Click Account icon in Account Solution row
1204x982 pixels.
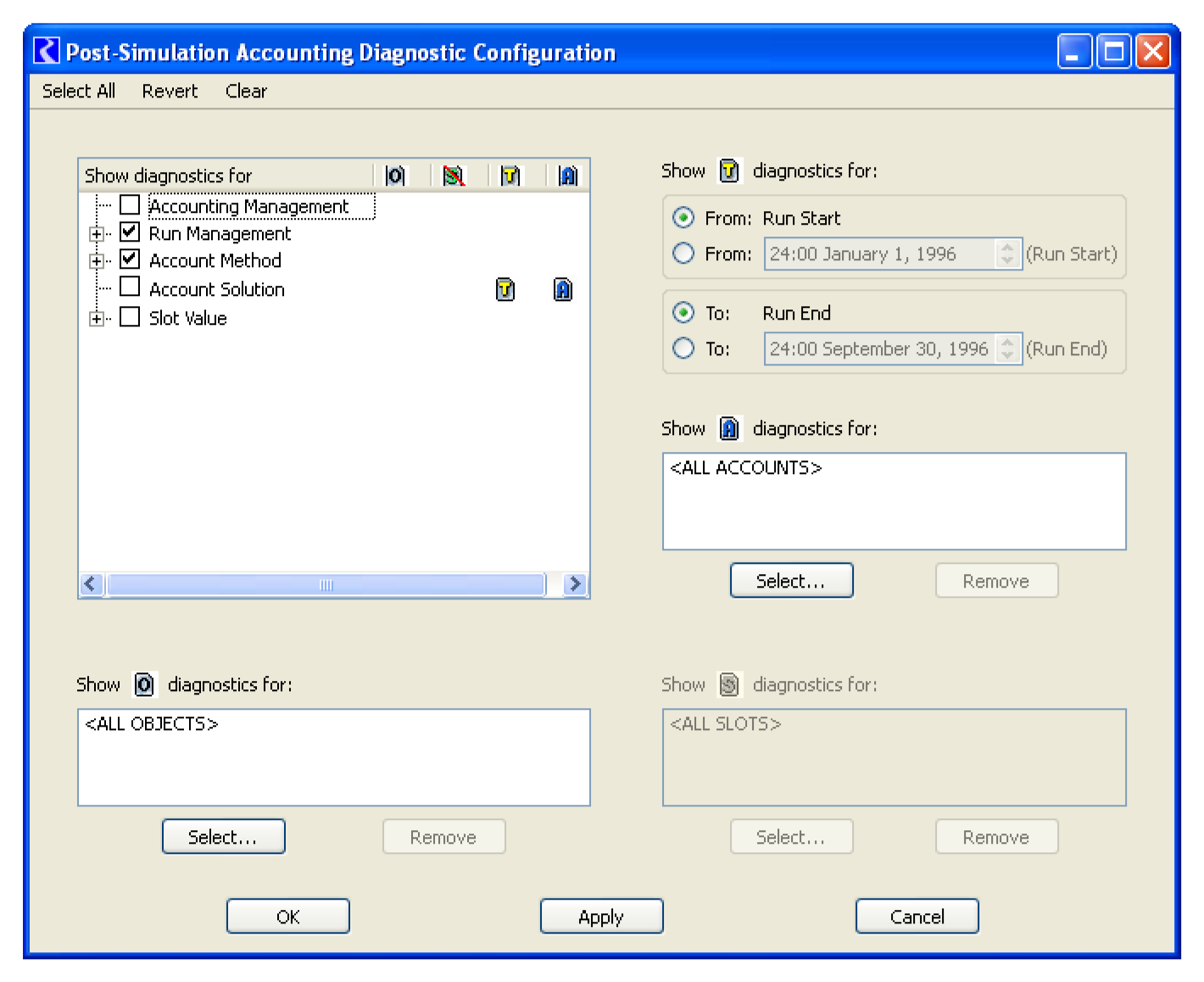point(563,290)
